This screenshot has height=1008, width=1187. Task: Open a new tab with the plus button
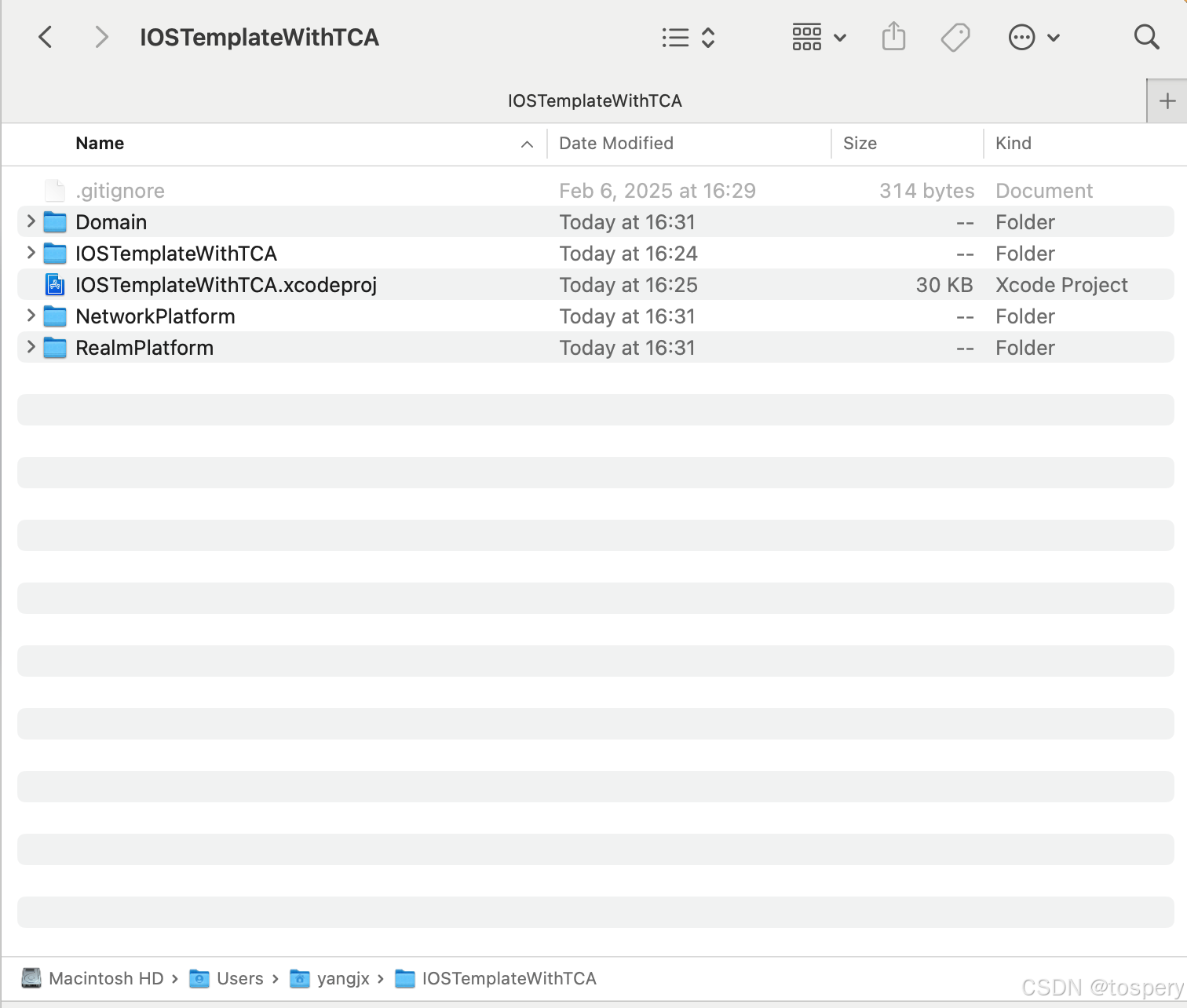(1167, 100)
